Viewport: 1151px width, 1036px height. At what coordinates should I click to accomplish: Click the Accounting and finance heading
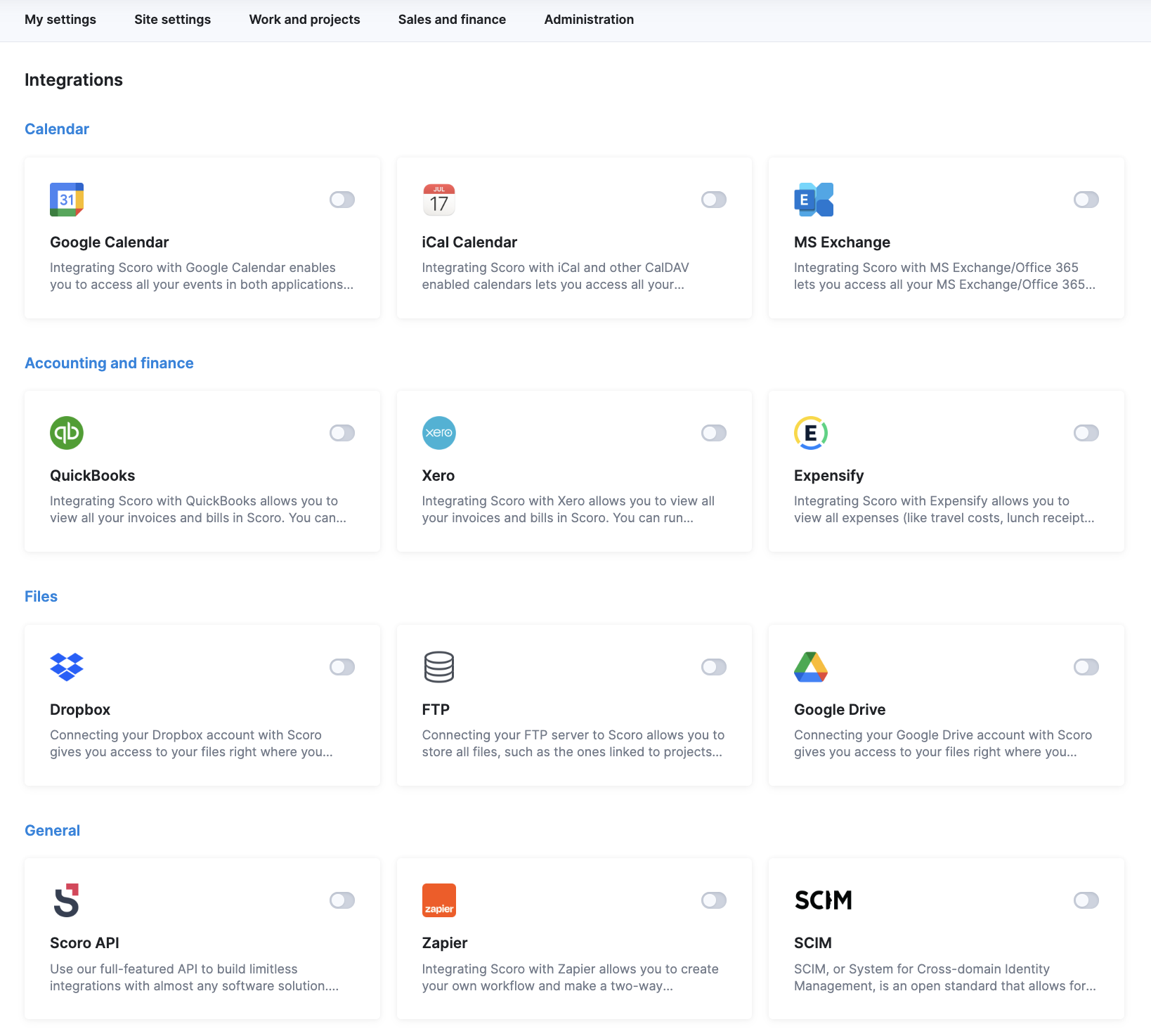point(109,363)
